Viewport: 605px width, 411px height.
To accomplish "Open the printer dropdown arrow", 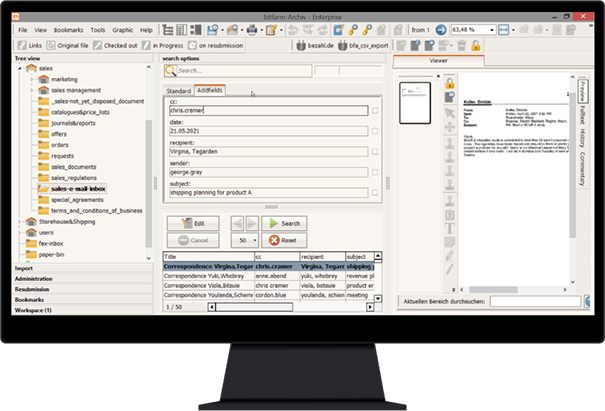I will click(x=261, y=30).
